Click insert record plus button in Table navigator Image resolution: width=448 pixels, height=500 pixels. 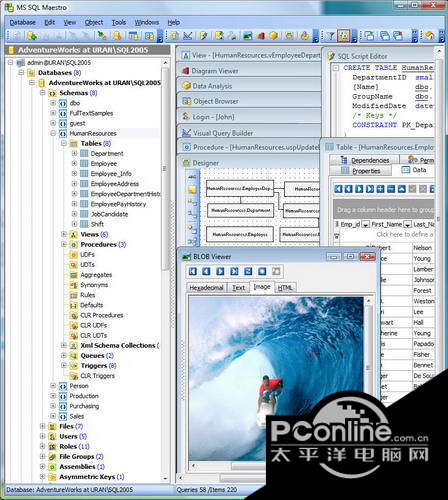coord(380,189)
